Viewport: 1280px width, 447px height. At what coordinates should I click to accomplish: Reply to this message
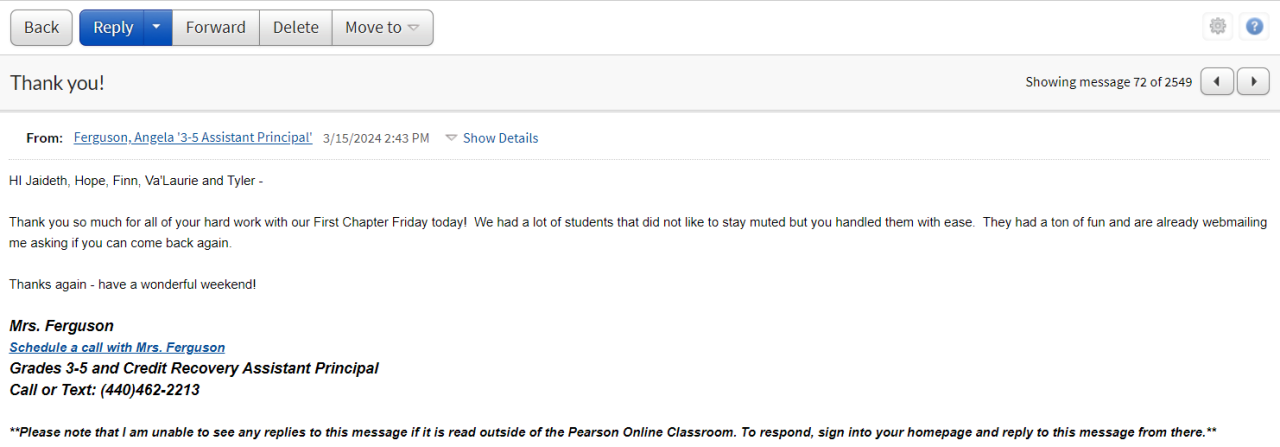pyautogui.click(x=113, y=27)
